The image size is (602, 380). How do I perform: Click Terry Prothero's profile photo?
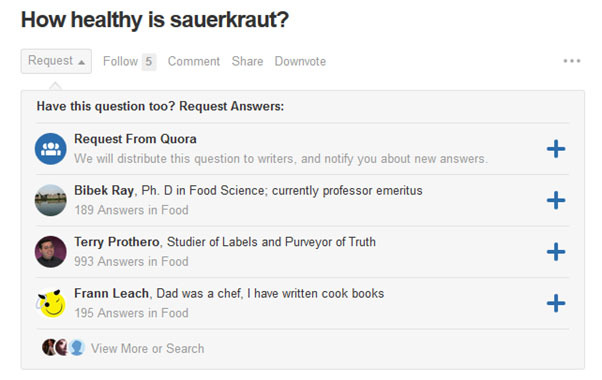coord(51,252)
